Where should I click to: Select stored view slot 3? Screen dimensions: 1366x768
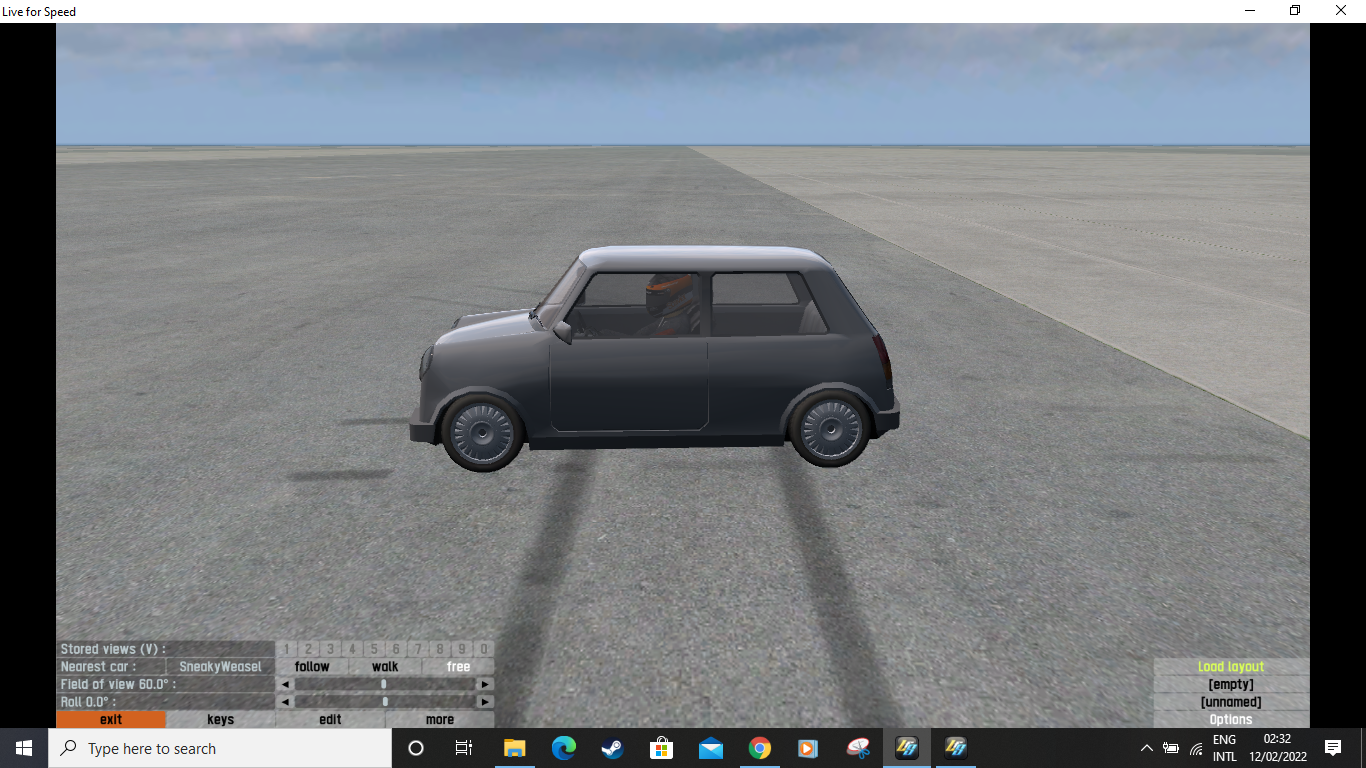330,649
